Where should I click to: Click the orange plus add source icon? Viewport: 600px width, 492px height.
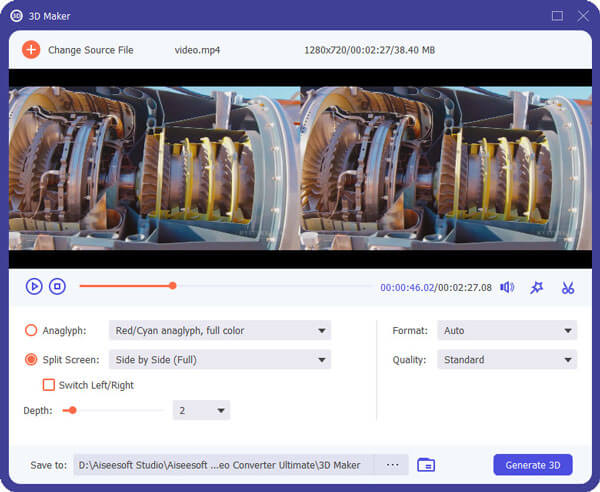click(x=31, y=50)
